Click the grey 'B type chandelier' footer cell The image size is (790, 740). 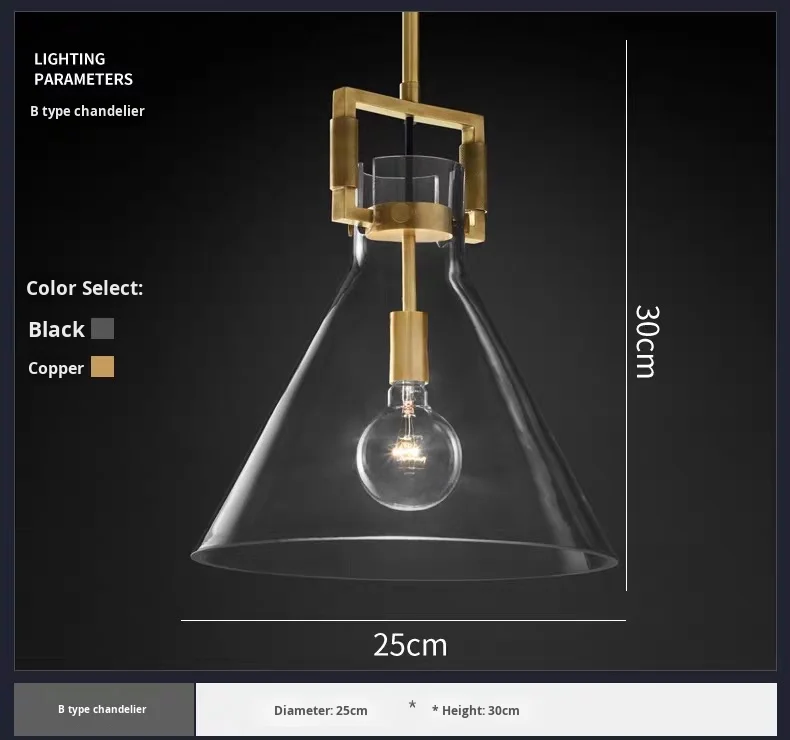pyautogui.click(x=104, y=709)
